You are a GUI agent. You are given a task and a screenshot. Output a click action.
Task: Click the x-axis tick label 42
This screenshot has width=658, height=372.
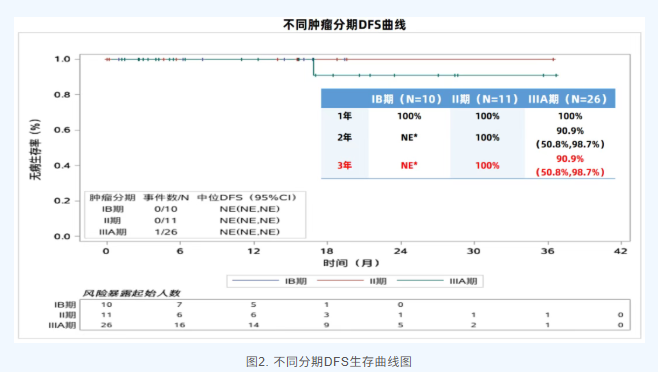tap(621, 251)
